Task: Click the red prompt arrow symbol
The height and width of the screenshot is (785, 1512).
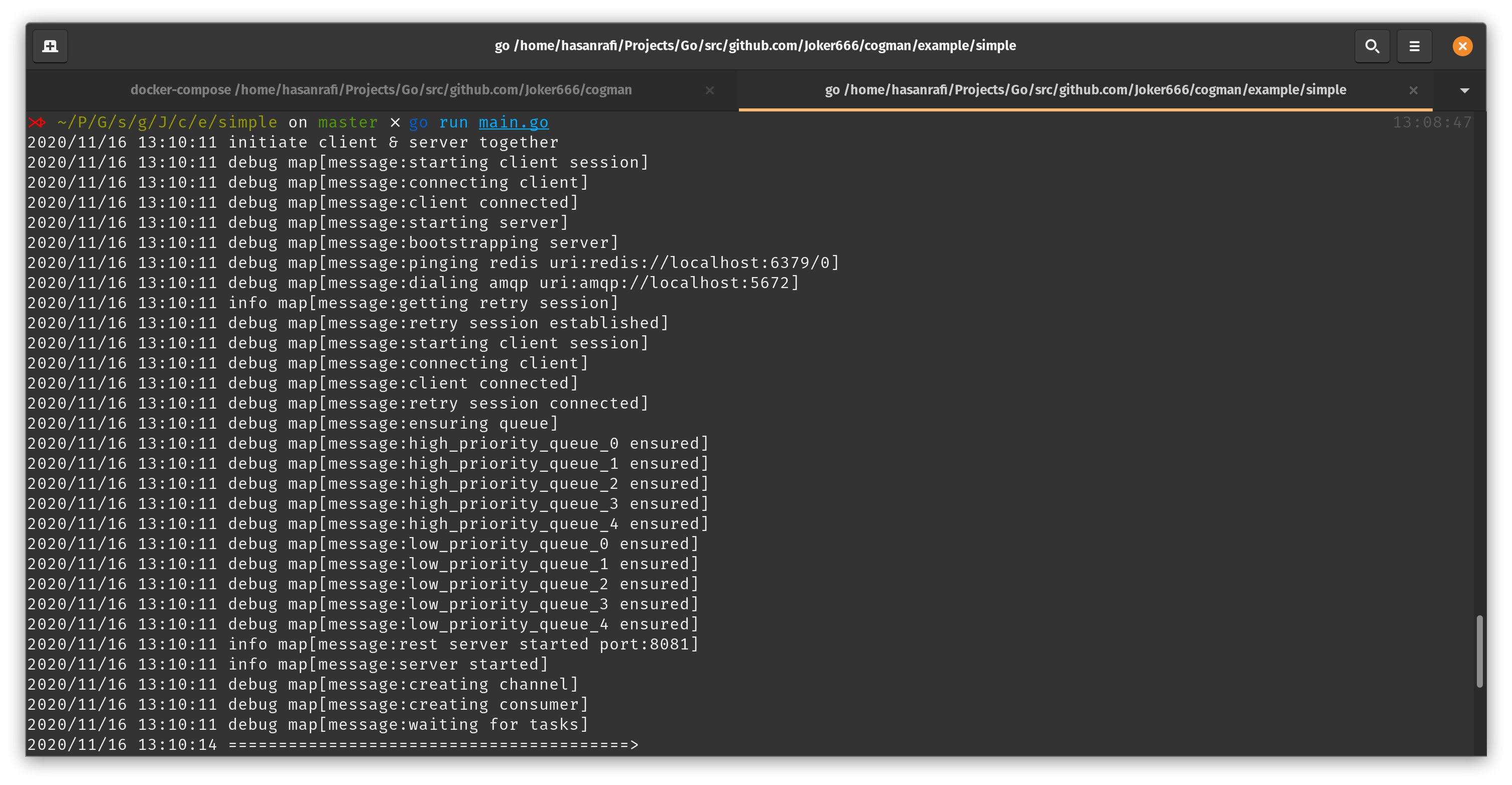Action: pos(36,122)
